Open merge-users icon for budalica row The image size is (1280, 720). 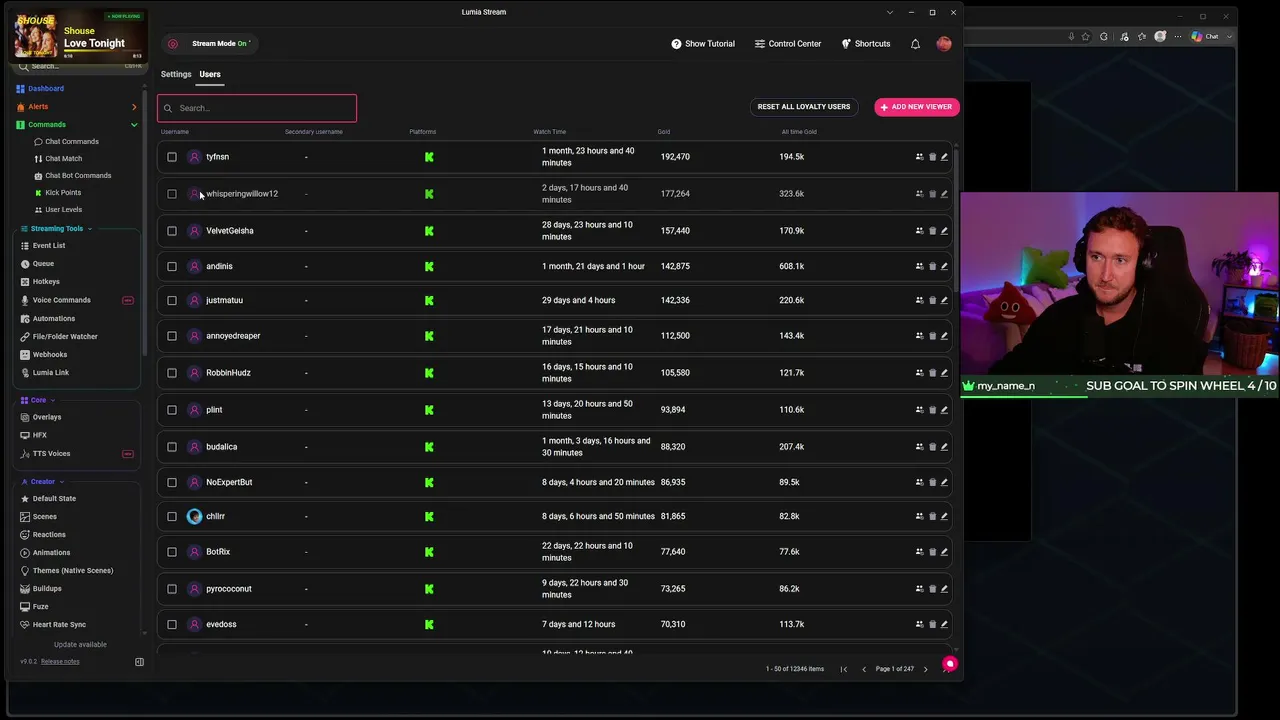click(x=919, y=447)
